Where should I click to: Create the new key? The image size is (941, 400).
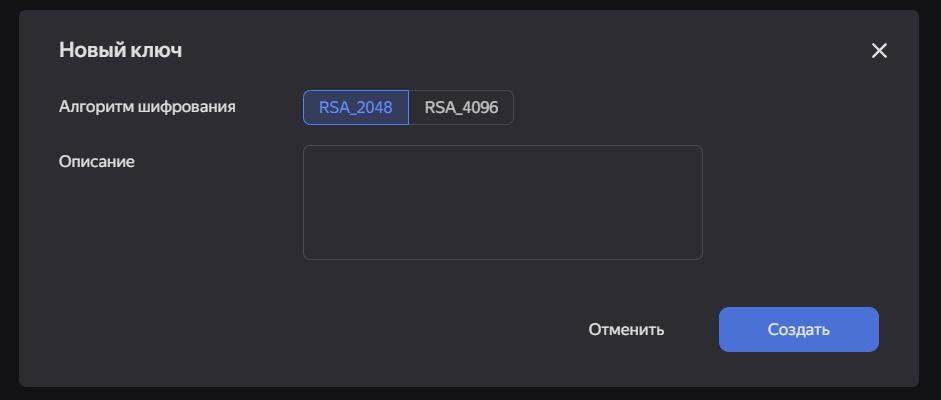point(798,329)
